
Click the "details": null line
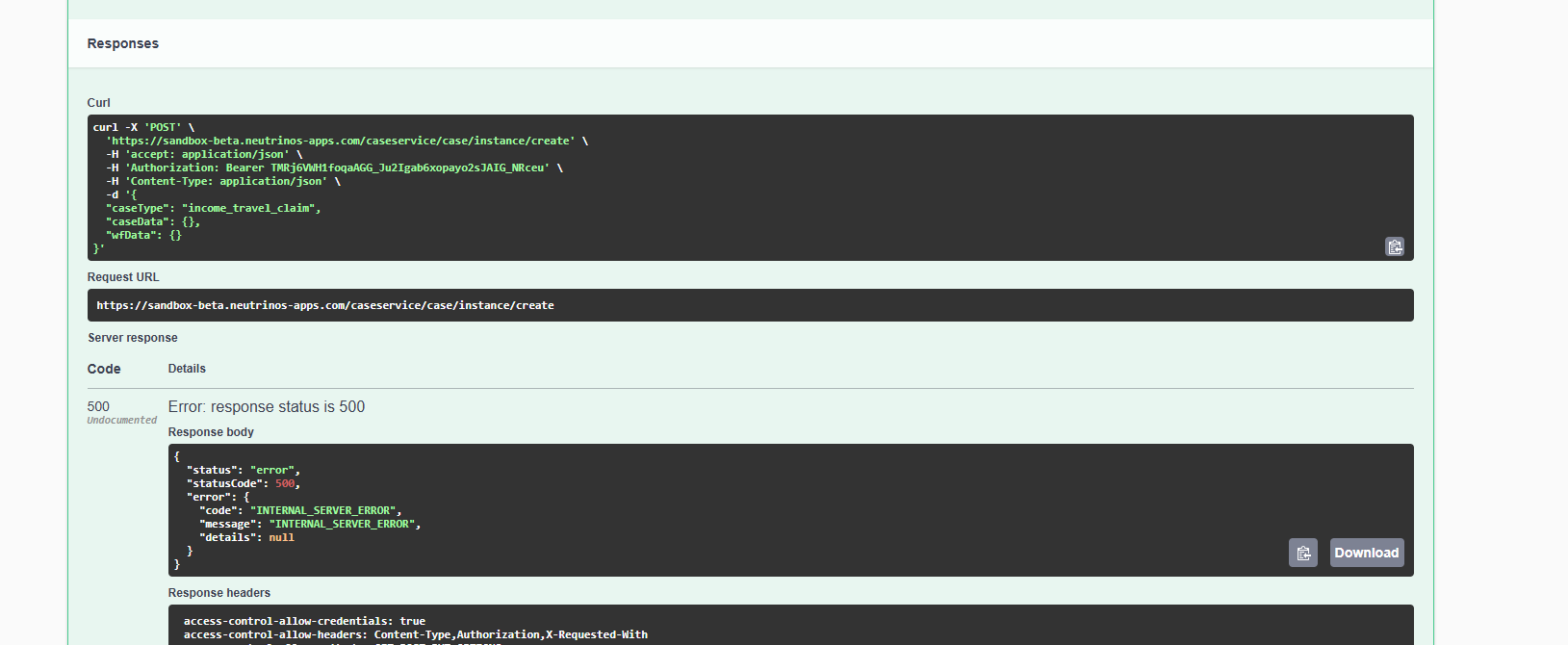(x=246, y=538)
